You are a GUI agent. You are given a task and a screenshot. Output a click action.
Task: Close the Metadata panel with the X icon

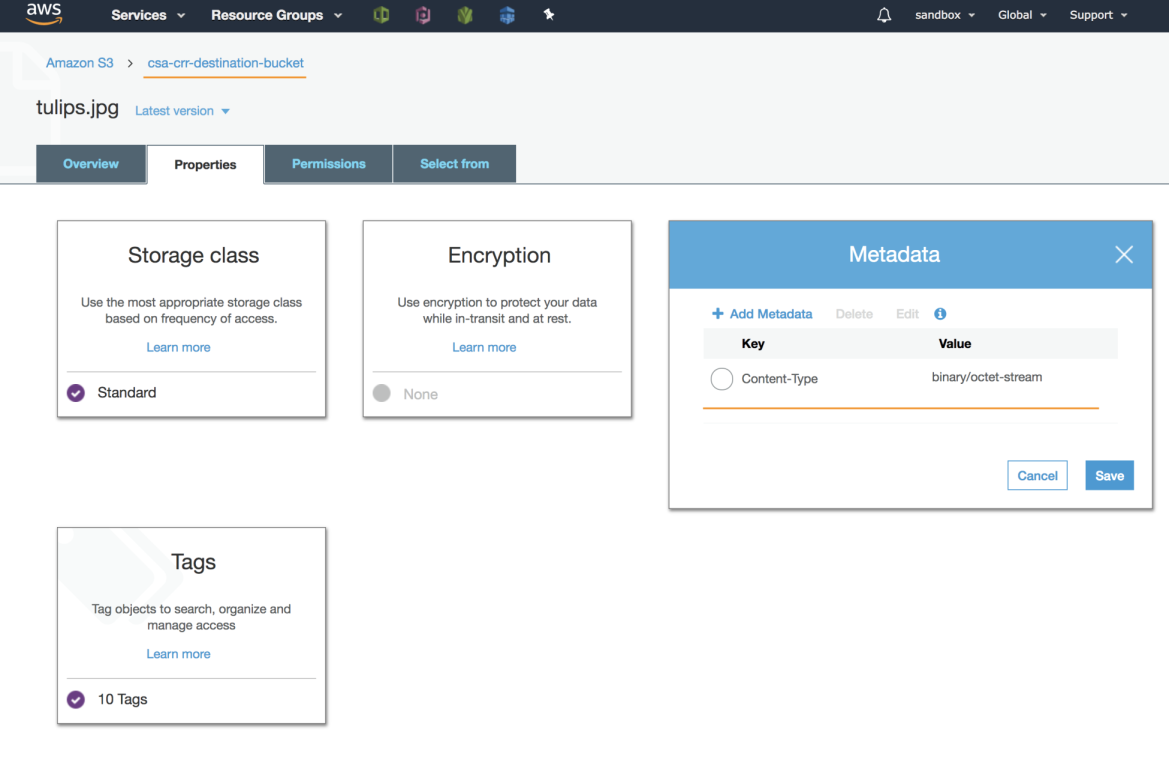[x=1123, y=255]
